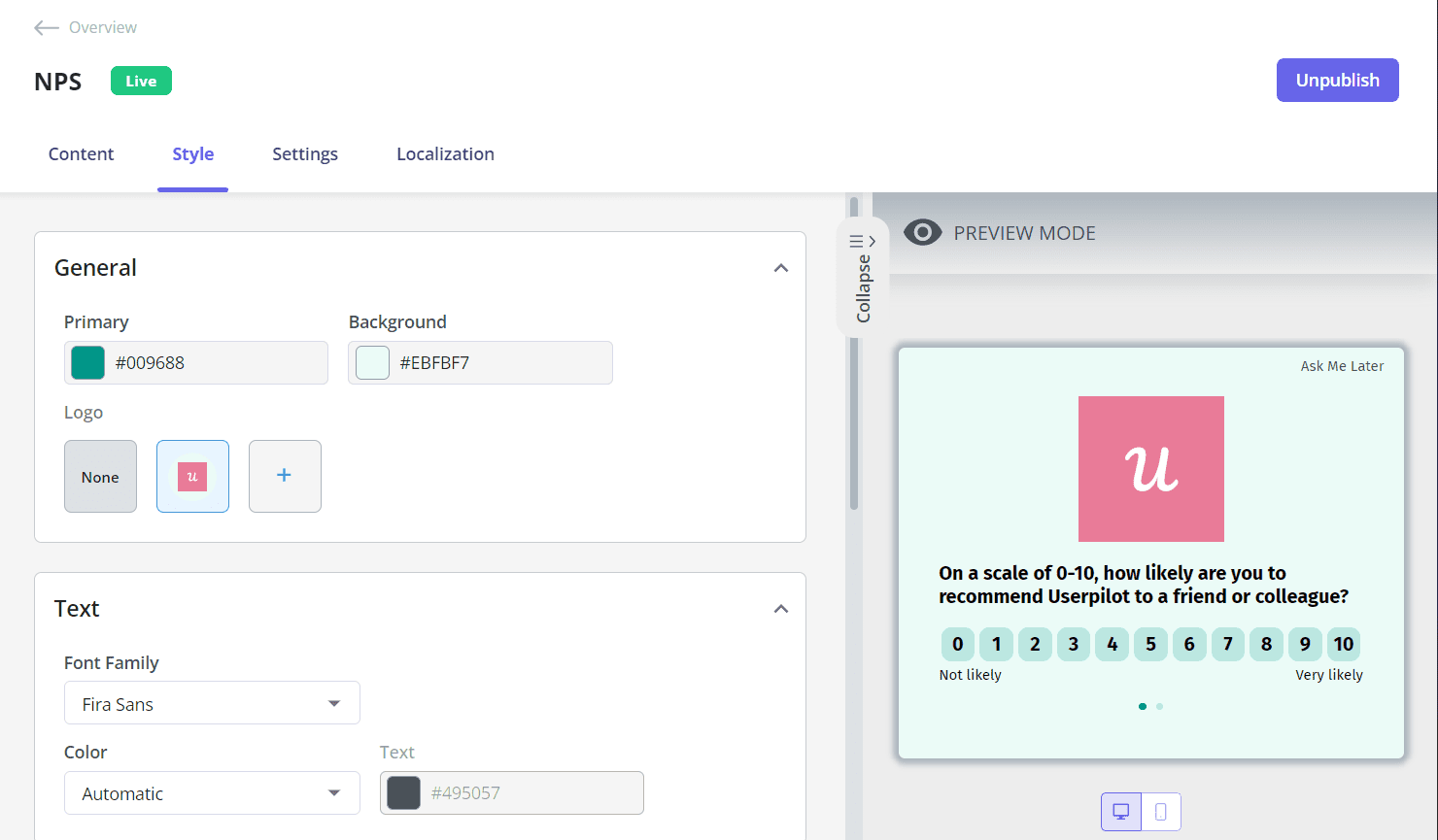
Task: Open the Color Automatic dropdown
Action: pyautogui.click(x=212, y=792)
